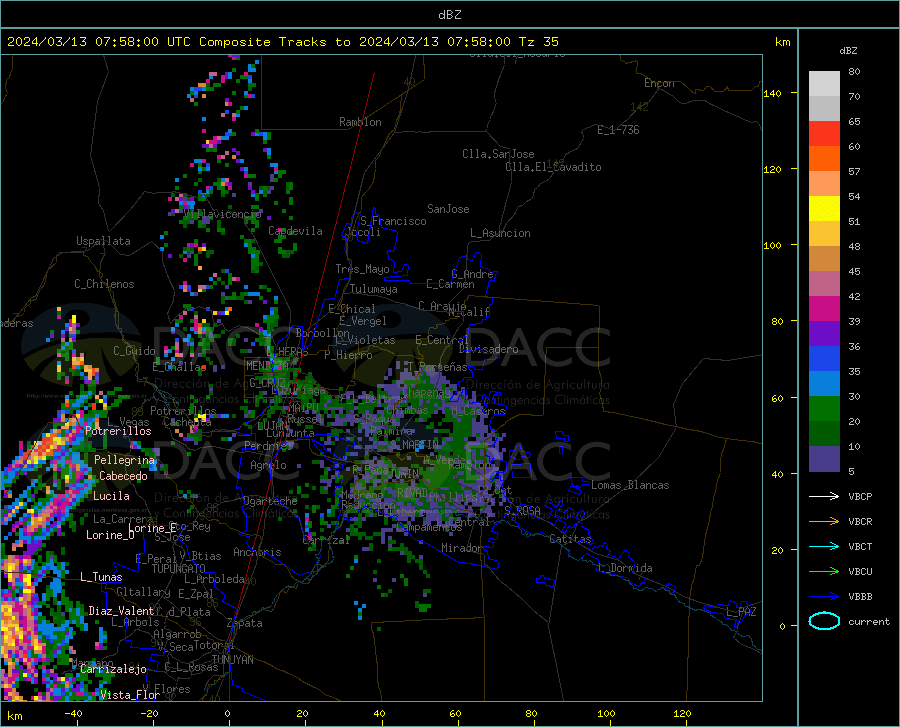
Task: Click the Pellegrina place label
Action: (125, 460)
